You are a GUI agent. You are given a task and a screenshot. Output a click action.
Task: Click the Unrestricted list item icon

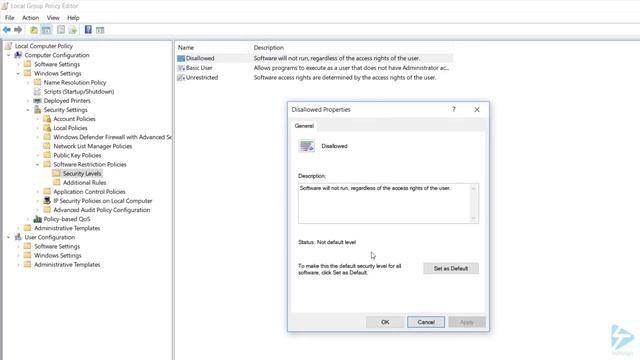coord(181,78)
